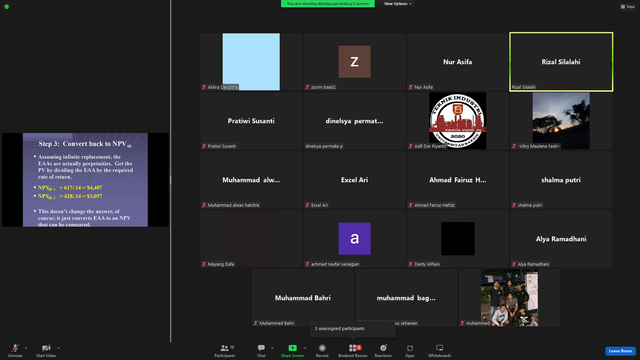This screenshot has width=640, height=360.
Task: Open the View Options dropdown
Action: click(x=397, y=4)
